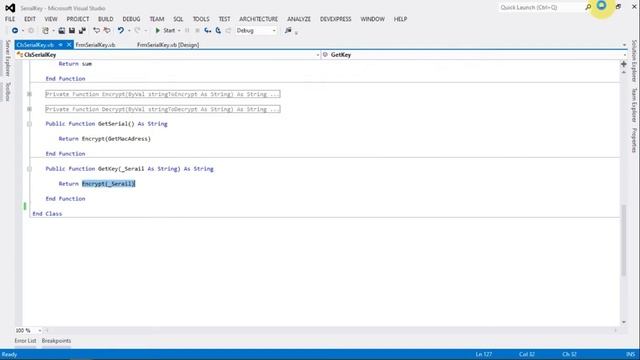Click the 'Return Encrypt(GetMacAdress)' code line
640x360 pixels.
click(x=104, y=139)
